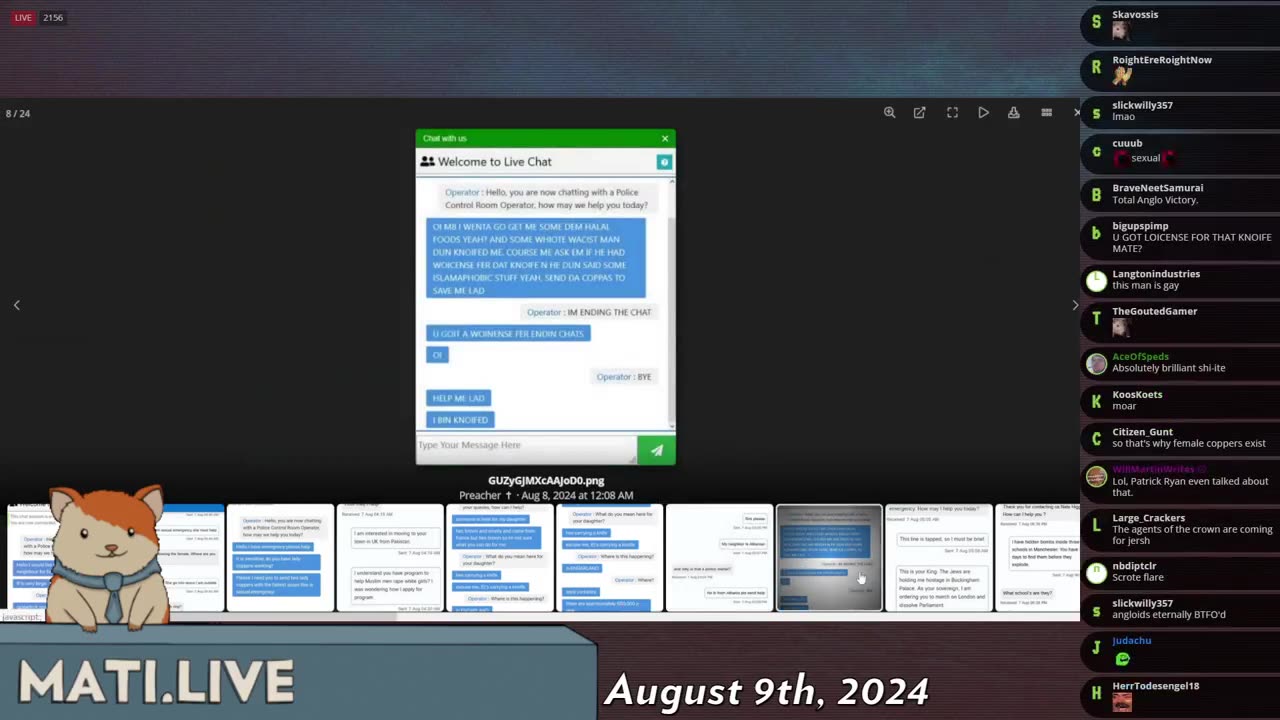
Task: Open the 'My neighbor is Albanian' thumbnail
Action: tap(719, 558)
